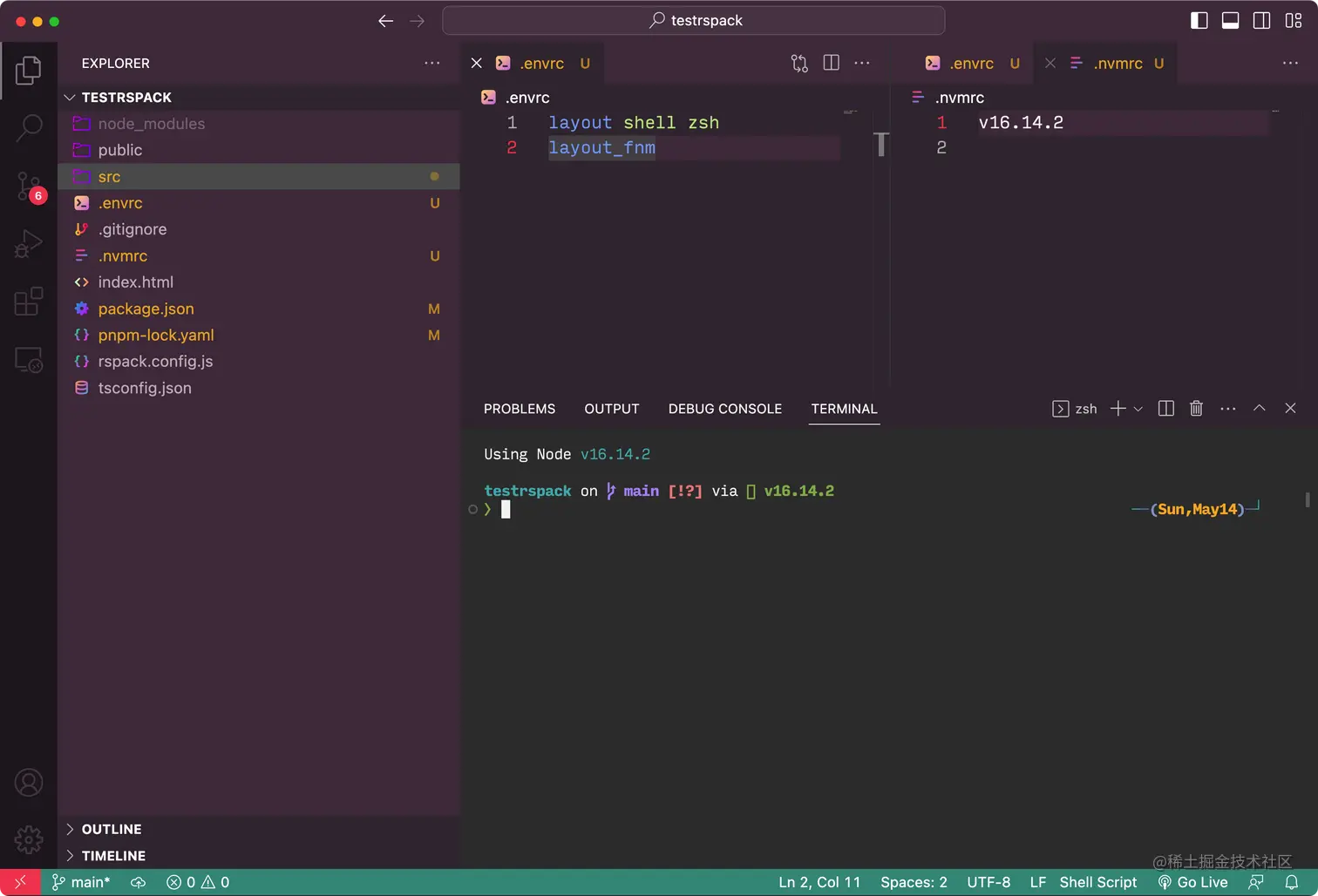Publish to cloud via status bar icon
The height and width of the screenshot is (896, 1318).
click(x=139, y=882)
